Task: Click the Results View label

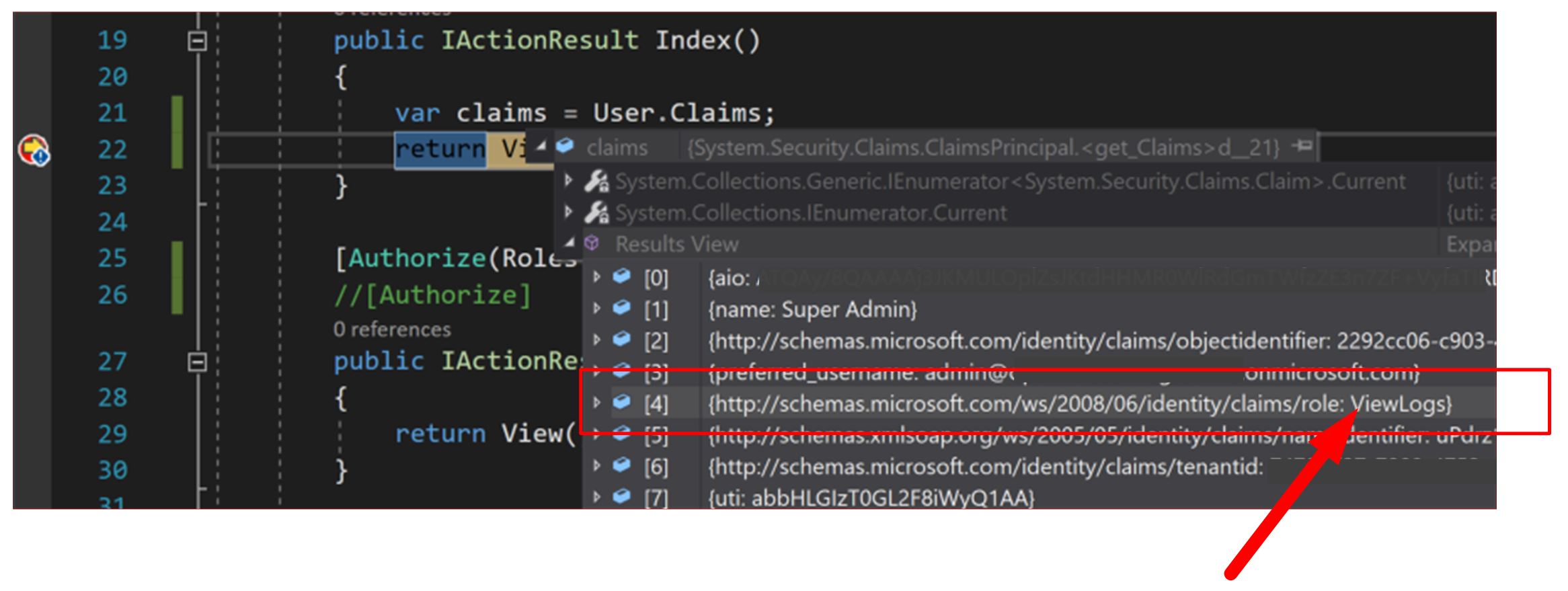Action: pos(676,244)
